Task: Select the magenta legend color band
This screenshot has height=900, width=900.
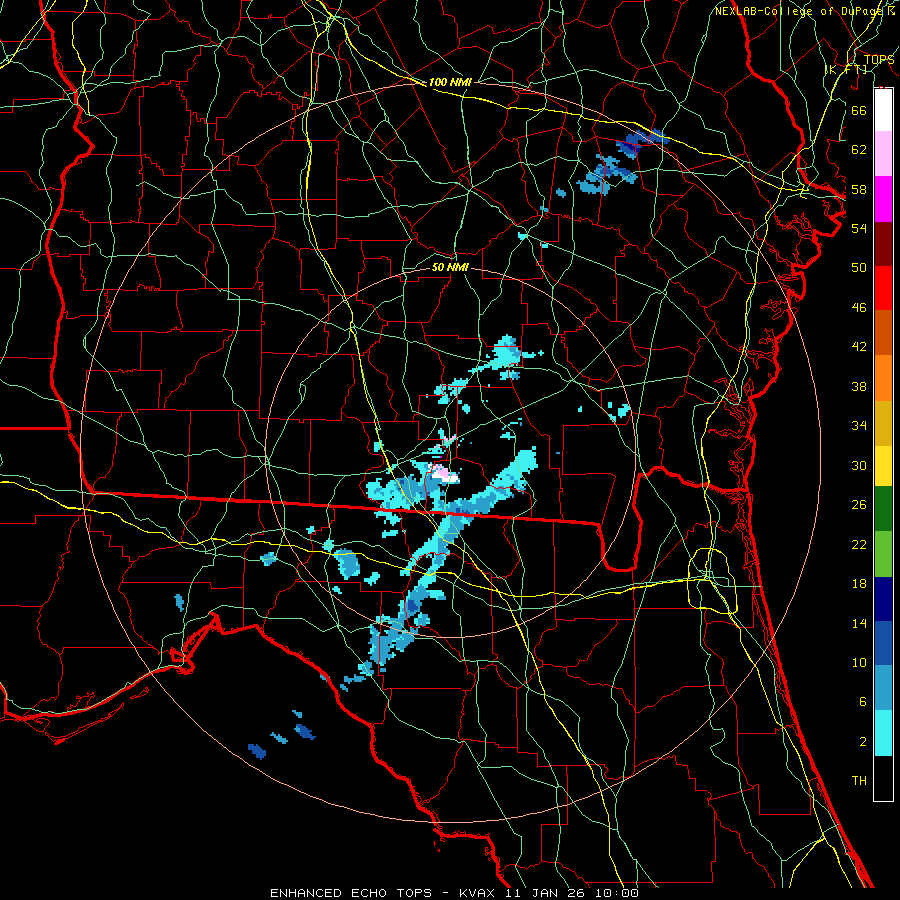Action: (x=883, y=199)
